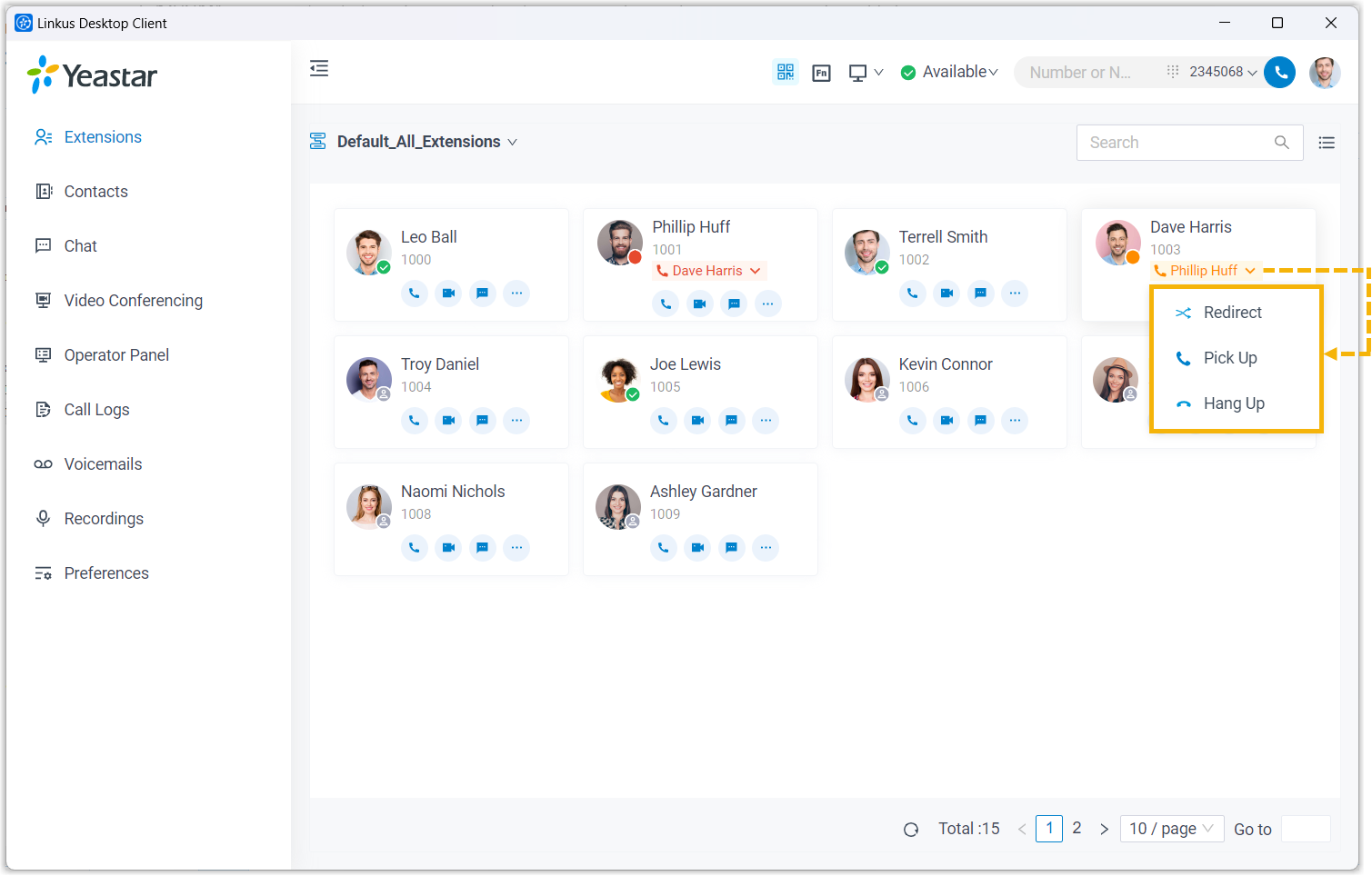This screenshot has width=1372, height=876.
Task: Expand the Default_All_Extensions group selector
Action: click(x=427, y=142)
